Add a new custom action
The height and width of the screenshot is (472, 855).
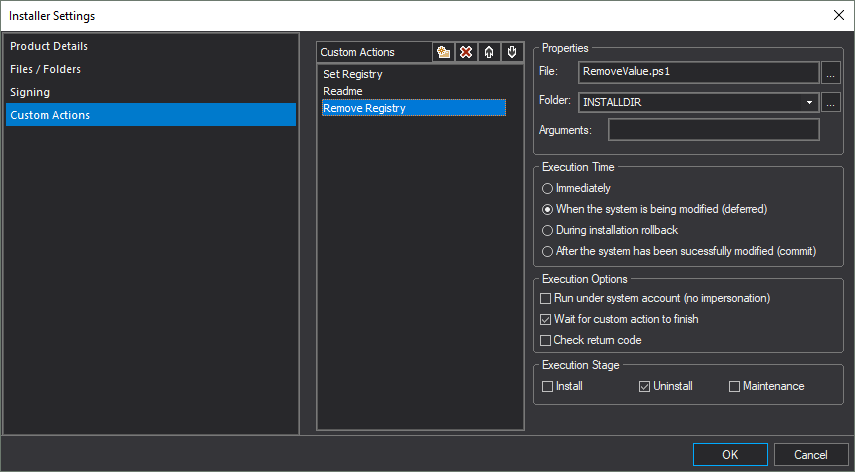click(x=443, y=52)
